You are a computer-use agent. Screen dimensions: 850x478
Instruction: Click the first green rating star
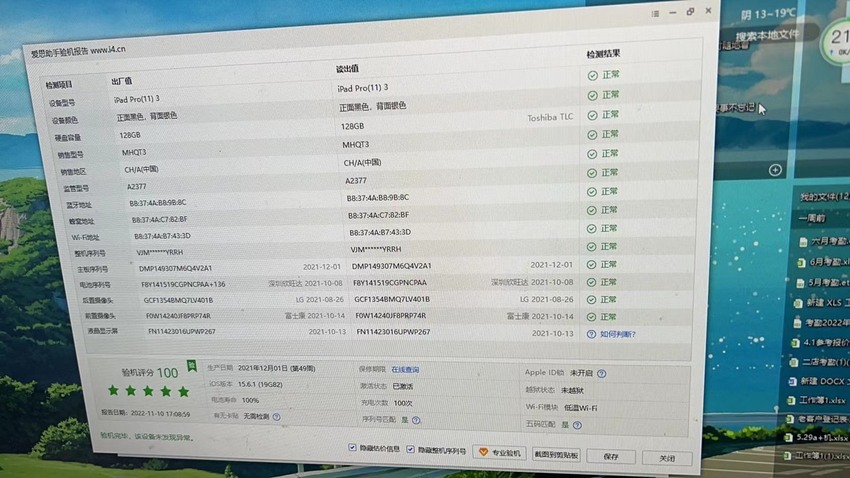pyautogui.click(x=113, y=390)
